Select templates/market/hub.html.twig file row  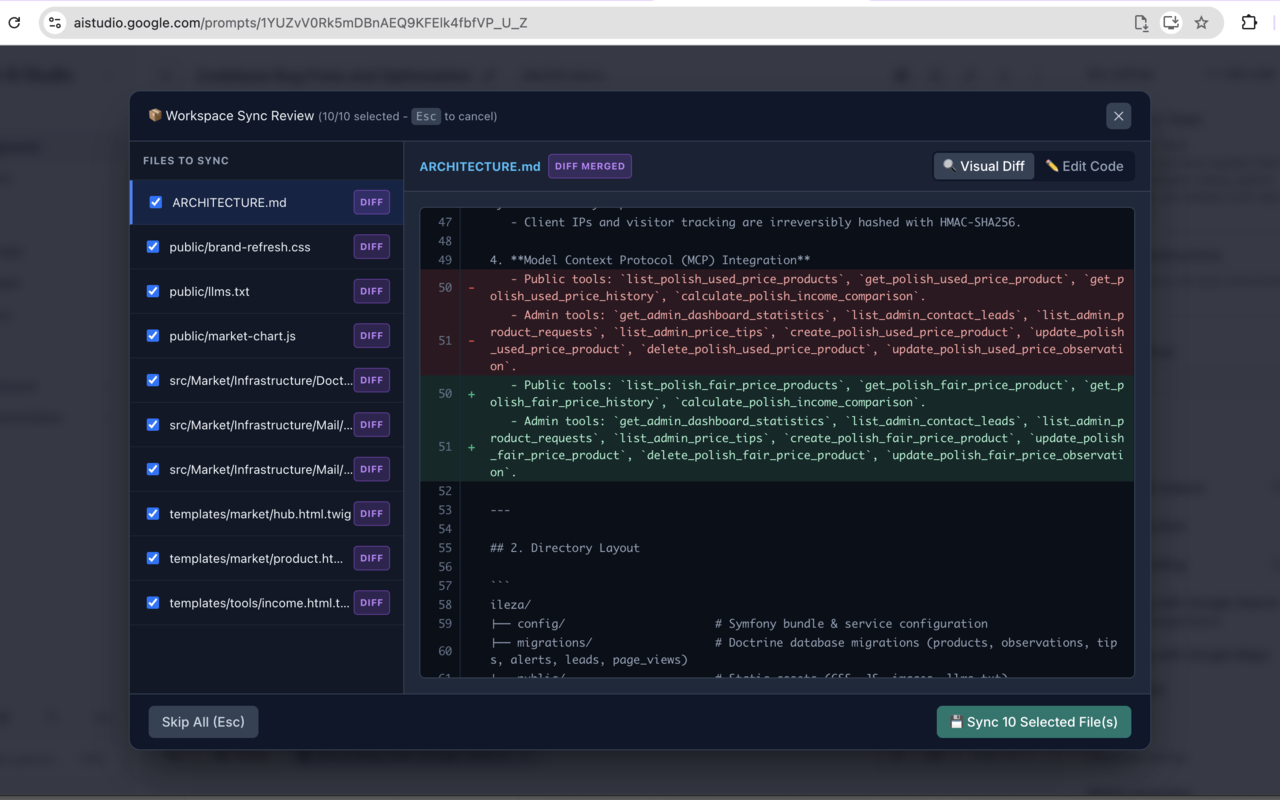click(x=267, y=513)
